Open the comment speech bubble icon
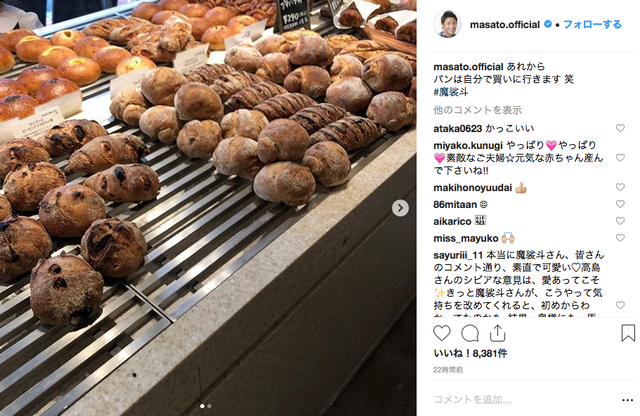This screenshot has width=640, height=416. click(x=470, y=333)
